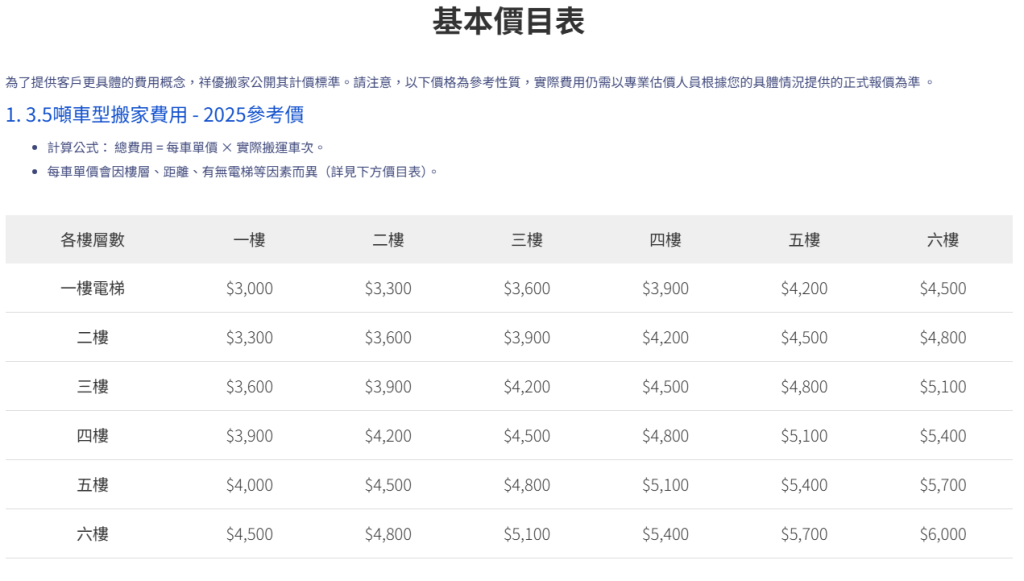Image resolution: width=1024 pixels, height=581 pixels.
Task: Click the 六樓 row label
Action: [x=93, y=534]
